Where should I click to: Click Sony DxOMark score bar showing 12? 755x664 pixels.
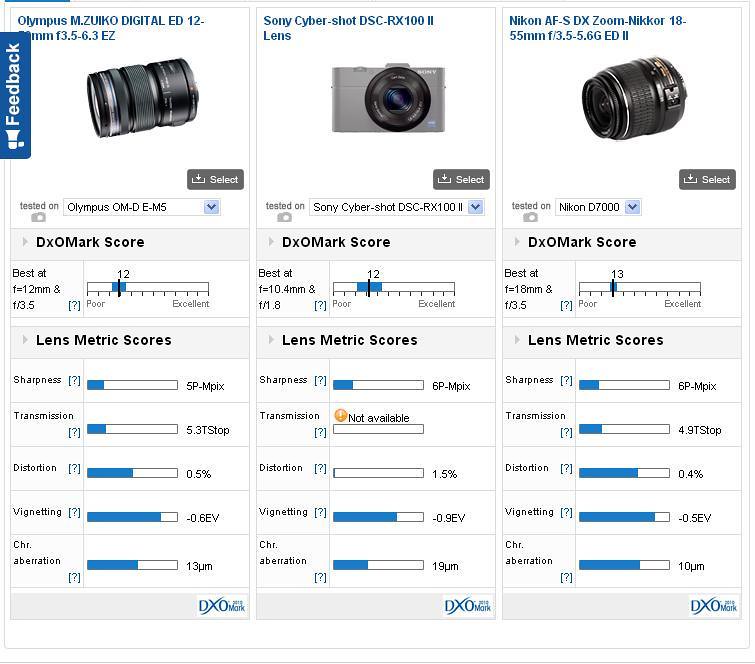[x=394, y=288]
